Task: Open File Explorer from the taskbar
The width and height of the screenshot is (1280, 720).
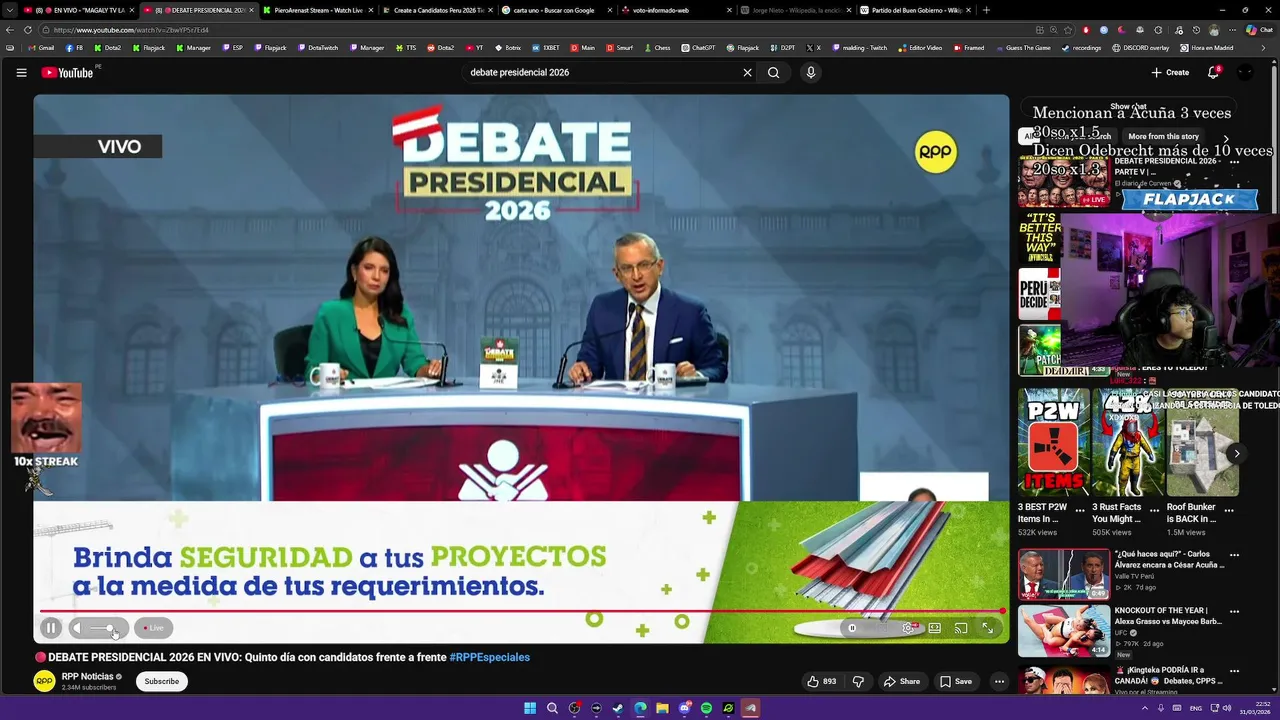Action: coord(662,708)
